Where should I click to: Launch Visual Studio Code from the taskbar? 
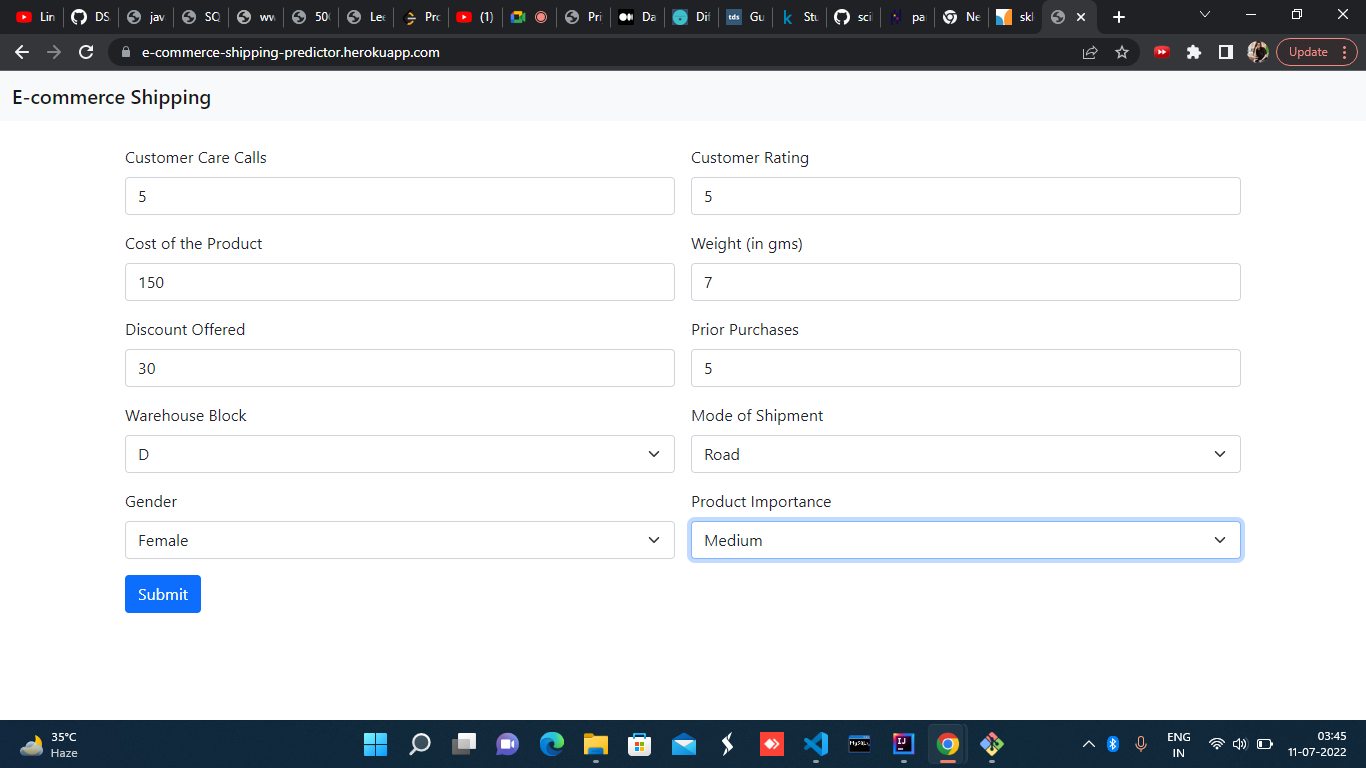815,744
